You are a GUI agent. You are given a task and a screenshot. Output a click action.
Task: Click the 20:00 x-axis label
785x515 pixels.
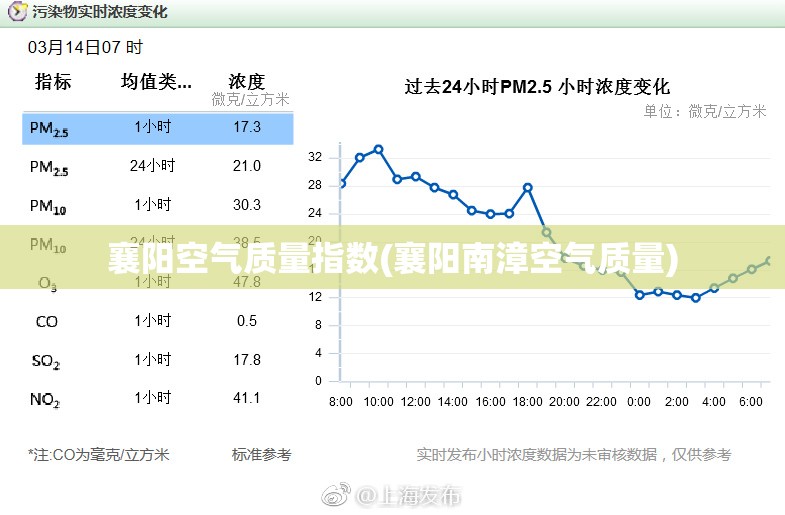564,402
